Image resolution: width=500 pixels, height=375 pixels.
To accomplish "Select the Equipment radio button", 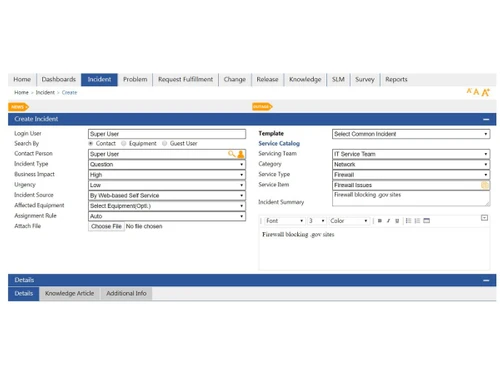I will pos(124,143).
